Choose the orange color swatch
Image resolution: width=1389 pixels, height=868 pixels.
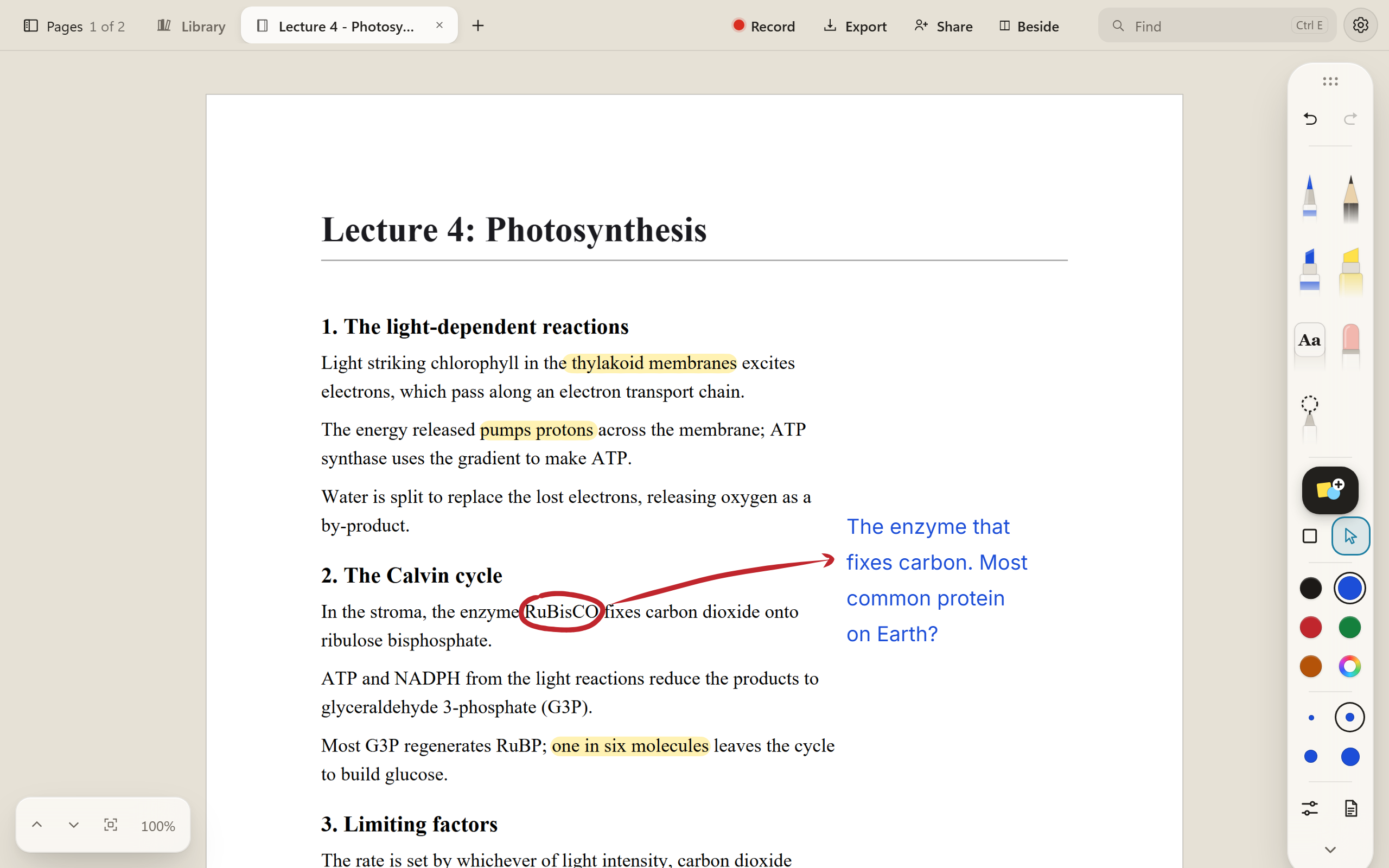coord(1310,667)
